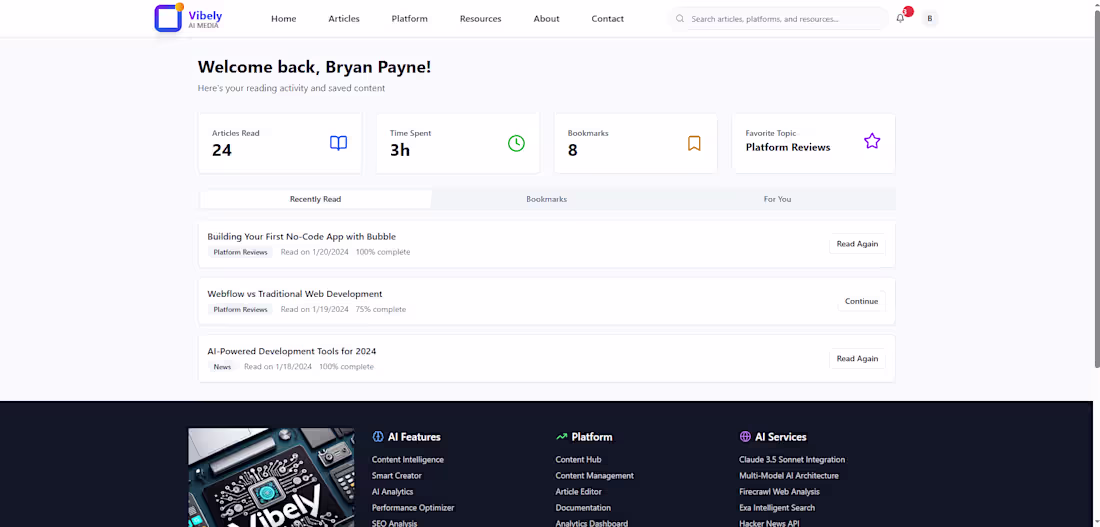Click the Articles Read stat card
Viewport: 1100px width, 527px height.
click(280, 143)
